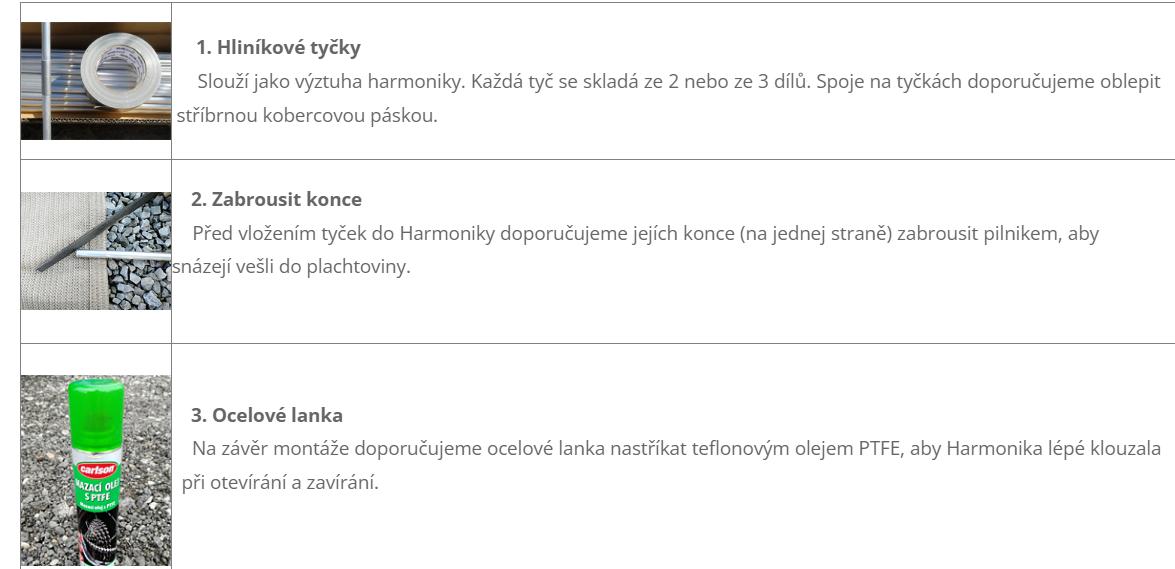Open the Carlson PTFE spray can photo
Image resolution: width=1175 pixels, height=569 pixels.
(x=96, y=470)
